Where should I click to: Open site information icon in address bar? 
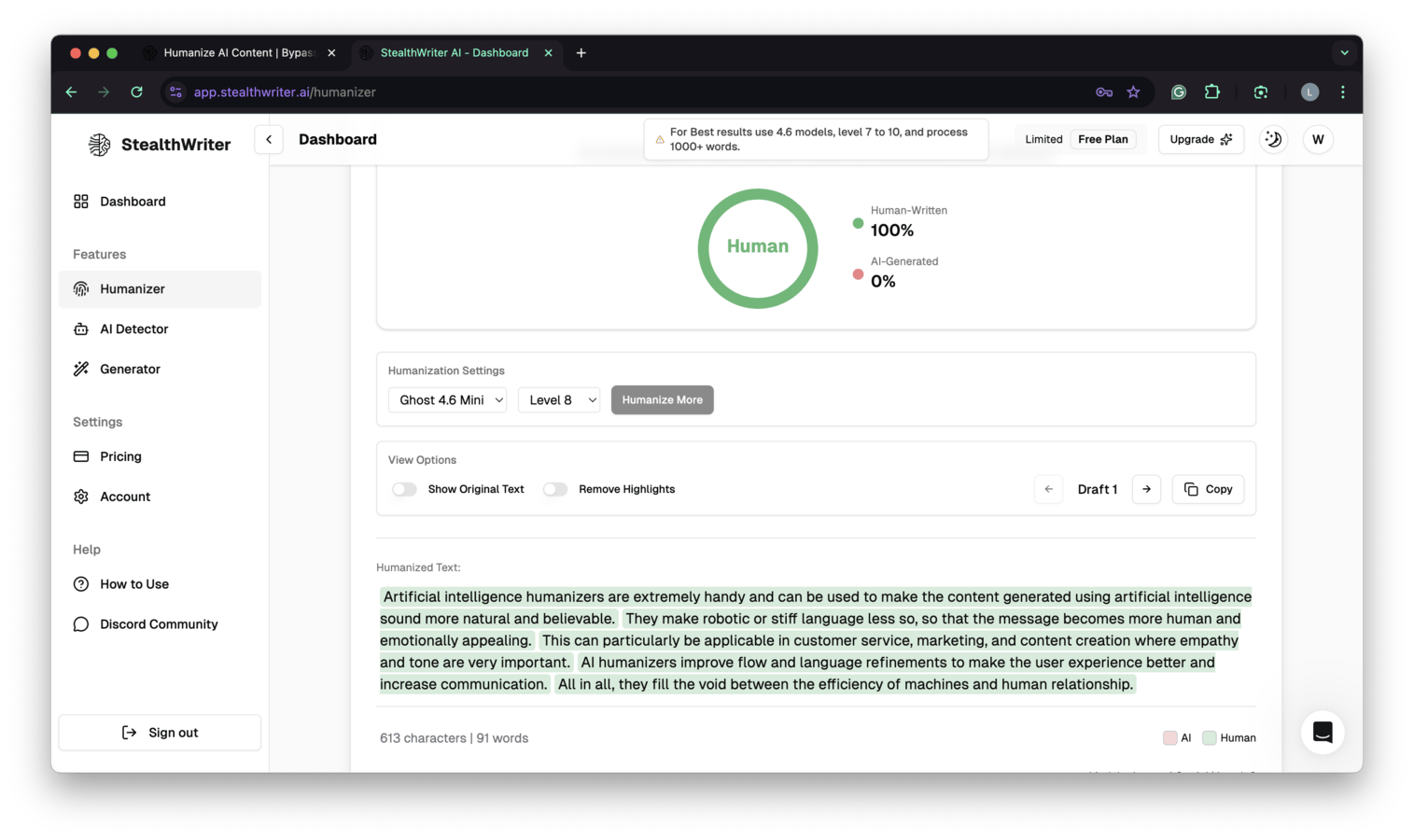175,92
